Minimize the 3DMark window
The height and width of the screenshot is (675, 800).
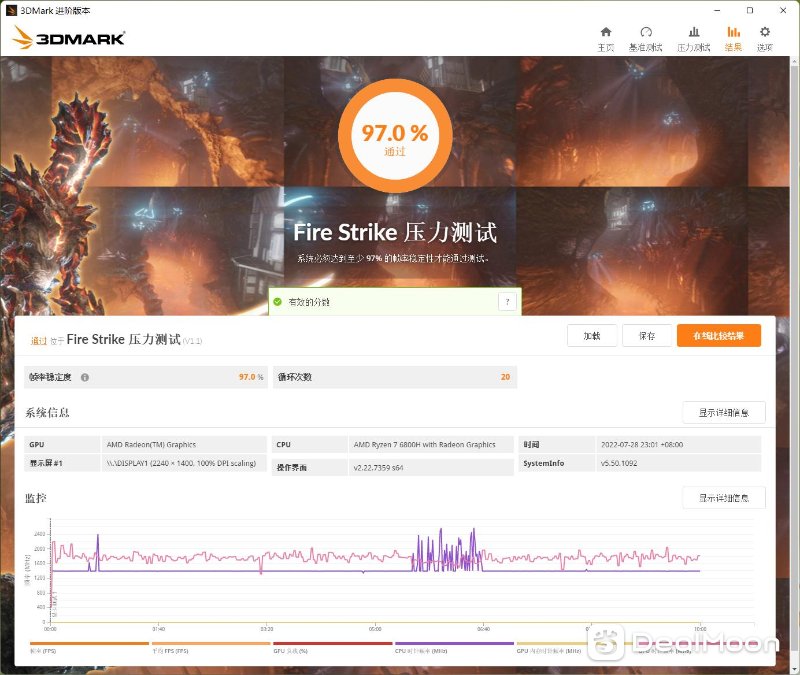point(717,10)
